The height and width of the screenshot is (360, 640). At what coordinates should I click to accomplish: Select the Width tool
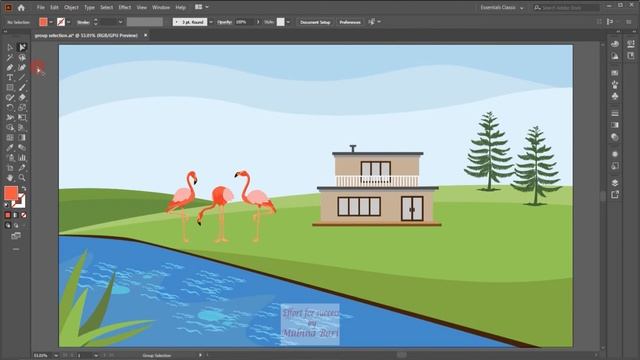[x=10, y=118]
